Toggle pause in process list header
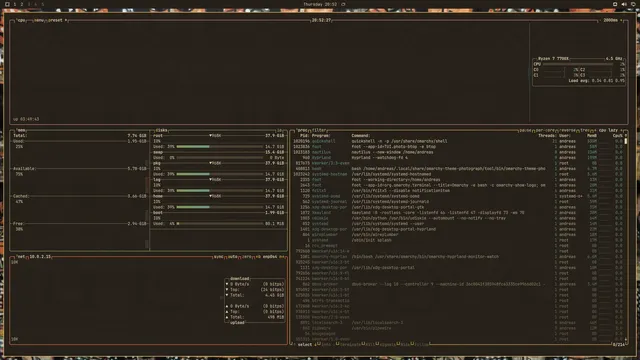The height and width of the screenshot is (360, 640). (525, 130)
